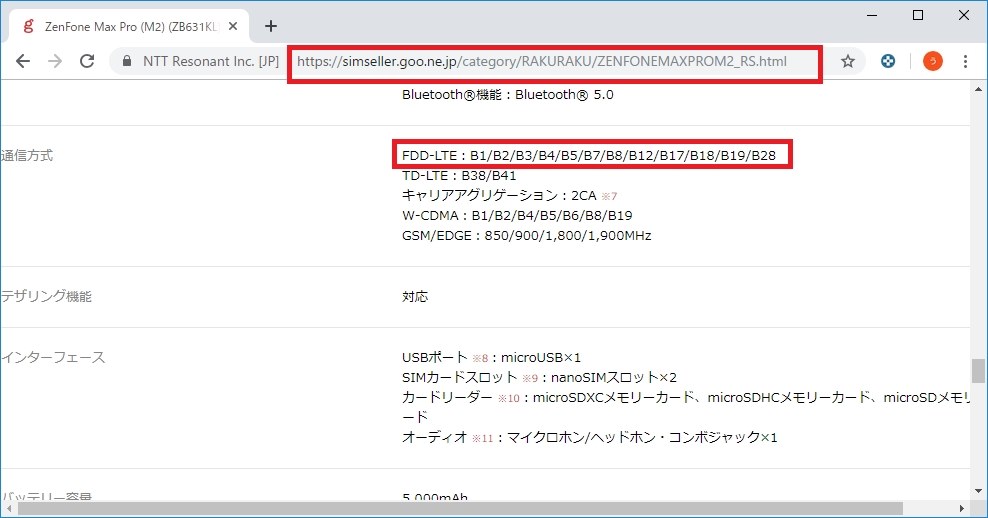Screen dimensions: 988x518
Task: Click the footnote ※10 link
Action: coord(508,398)
